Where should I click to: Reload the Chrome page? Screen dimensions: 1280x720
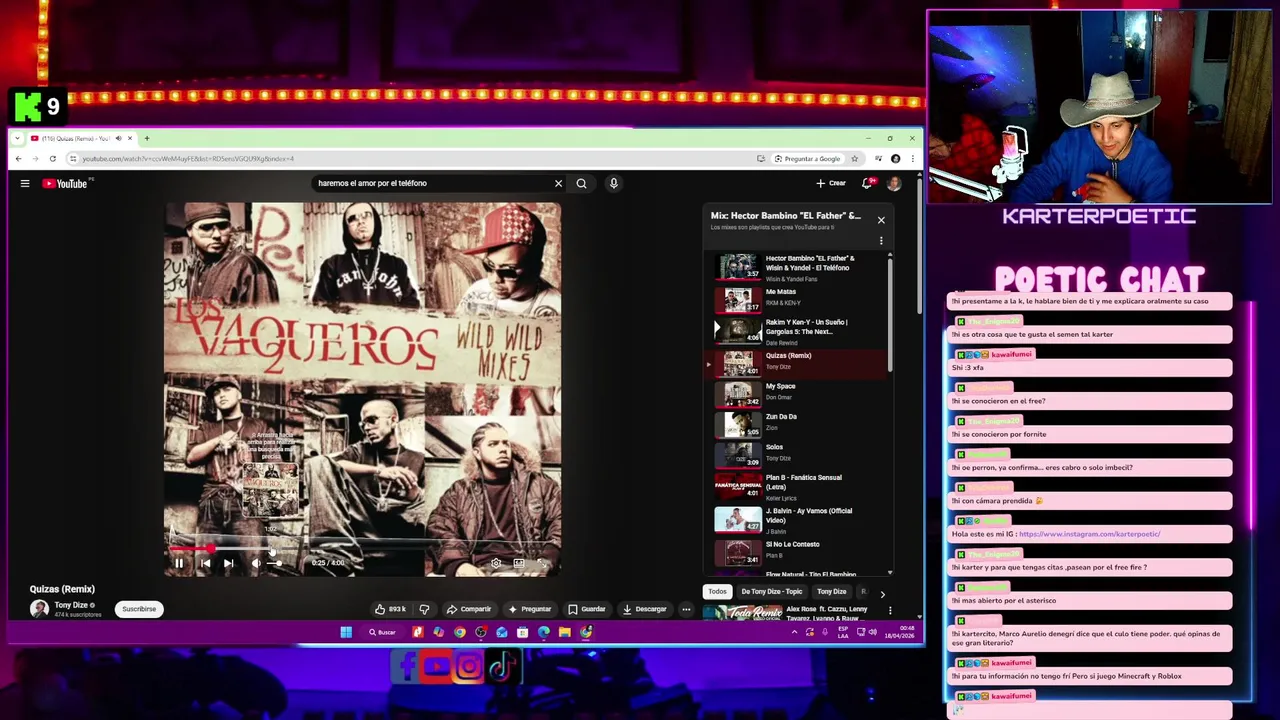(x=53, y=159)
